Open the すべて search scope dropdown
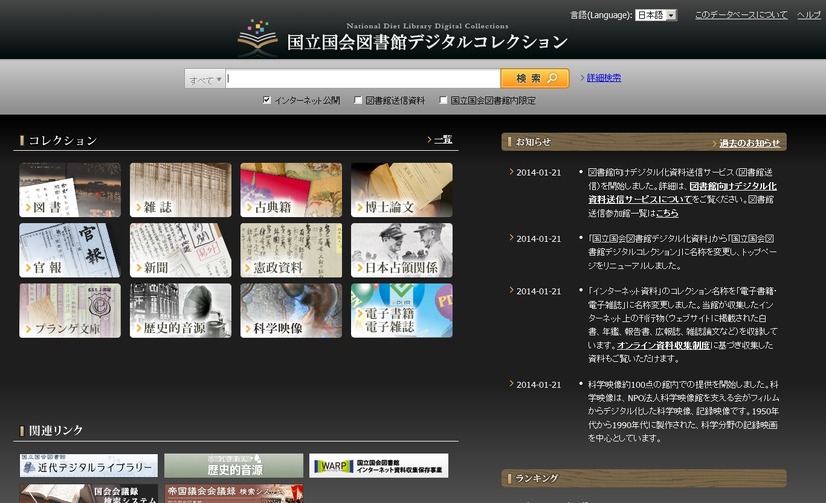 tap(205, 79)
